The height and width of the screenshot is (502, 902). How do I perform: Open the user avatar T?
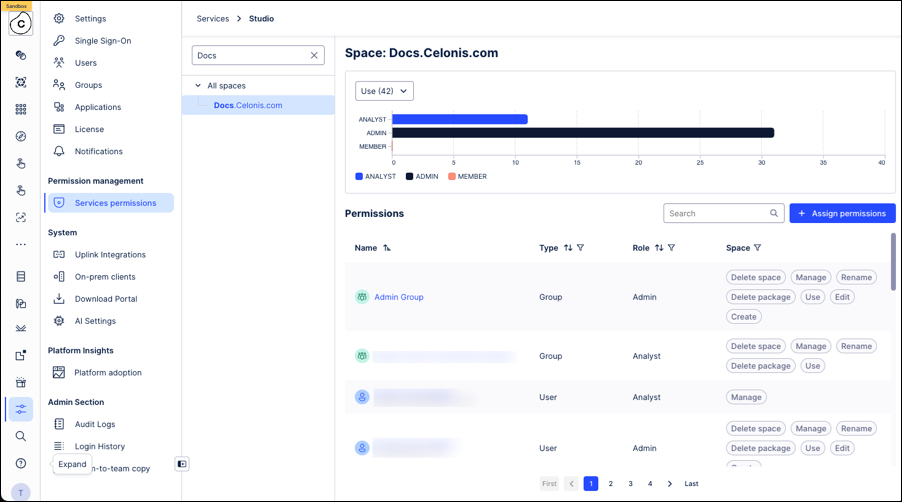pos(21,492)
